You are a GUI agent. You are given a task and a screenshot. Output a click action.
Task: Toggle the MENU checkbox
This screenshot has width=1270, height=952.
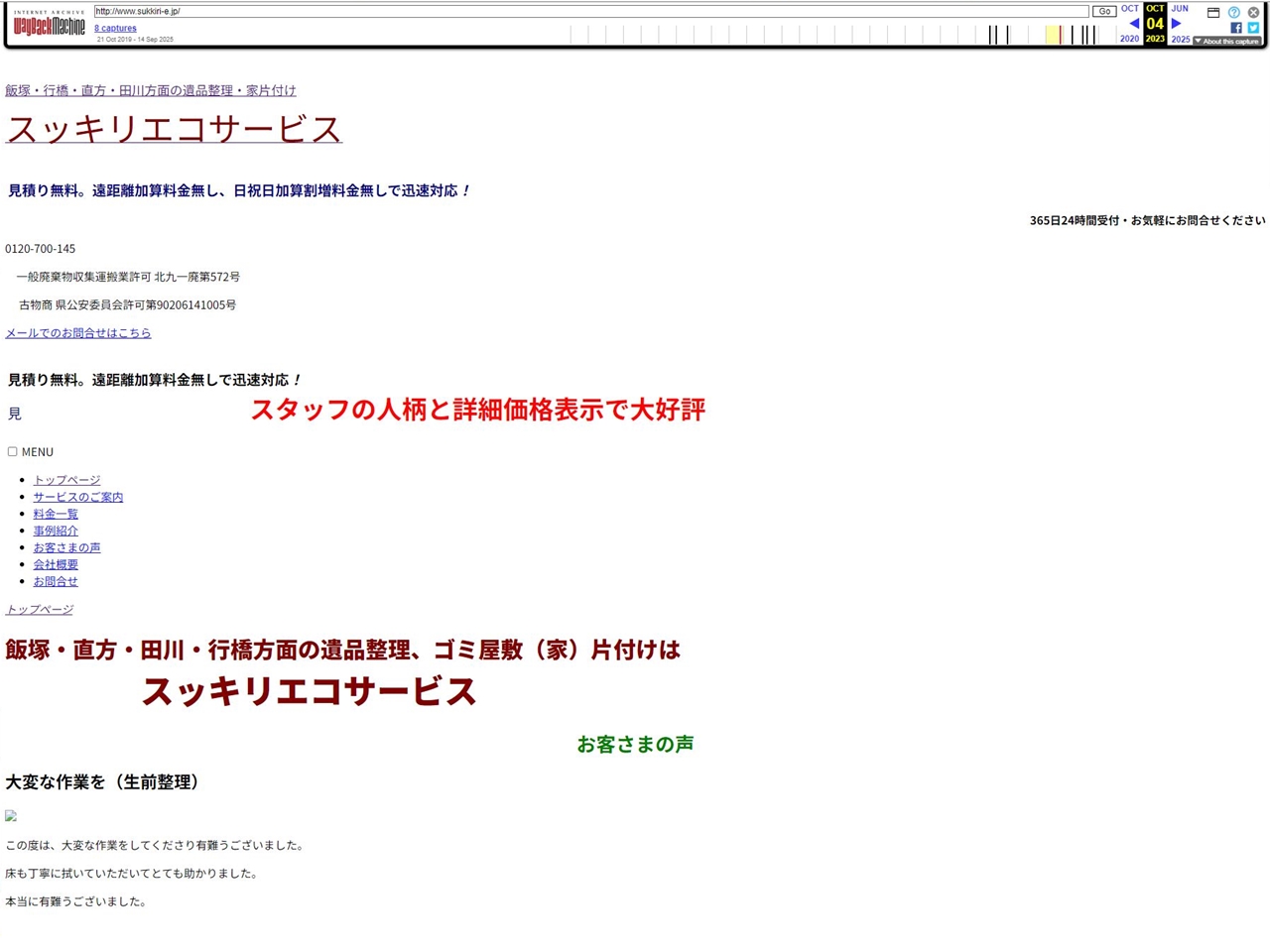[x=13, y=451]
